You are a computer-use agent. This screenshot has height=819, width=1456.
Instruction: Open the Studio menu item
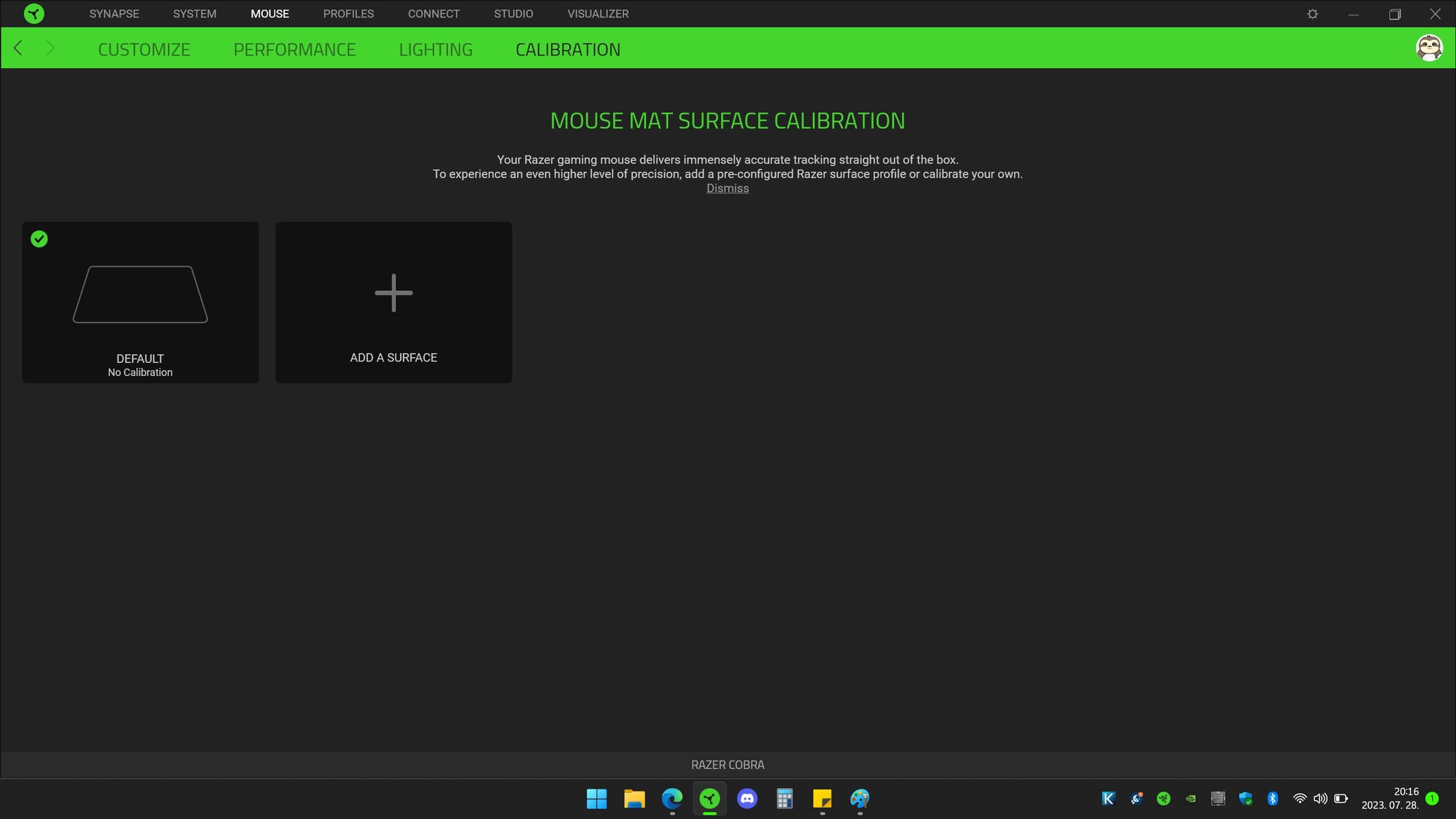[x=513, y=13]
